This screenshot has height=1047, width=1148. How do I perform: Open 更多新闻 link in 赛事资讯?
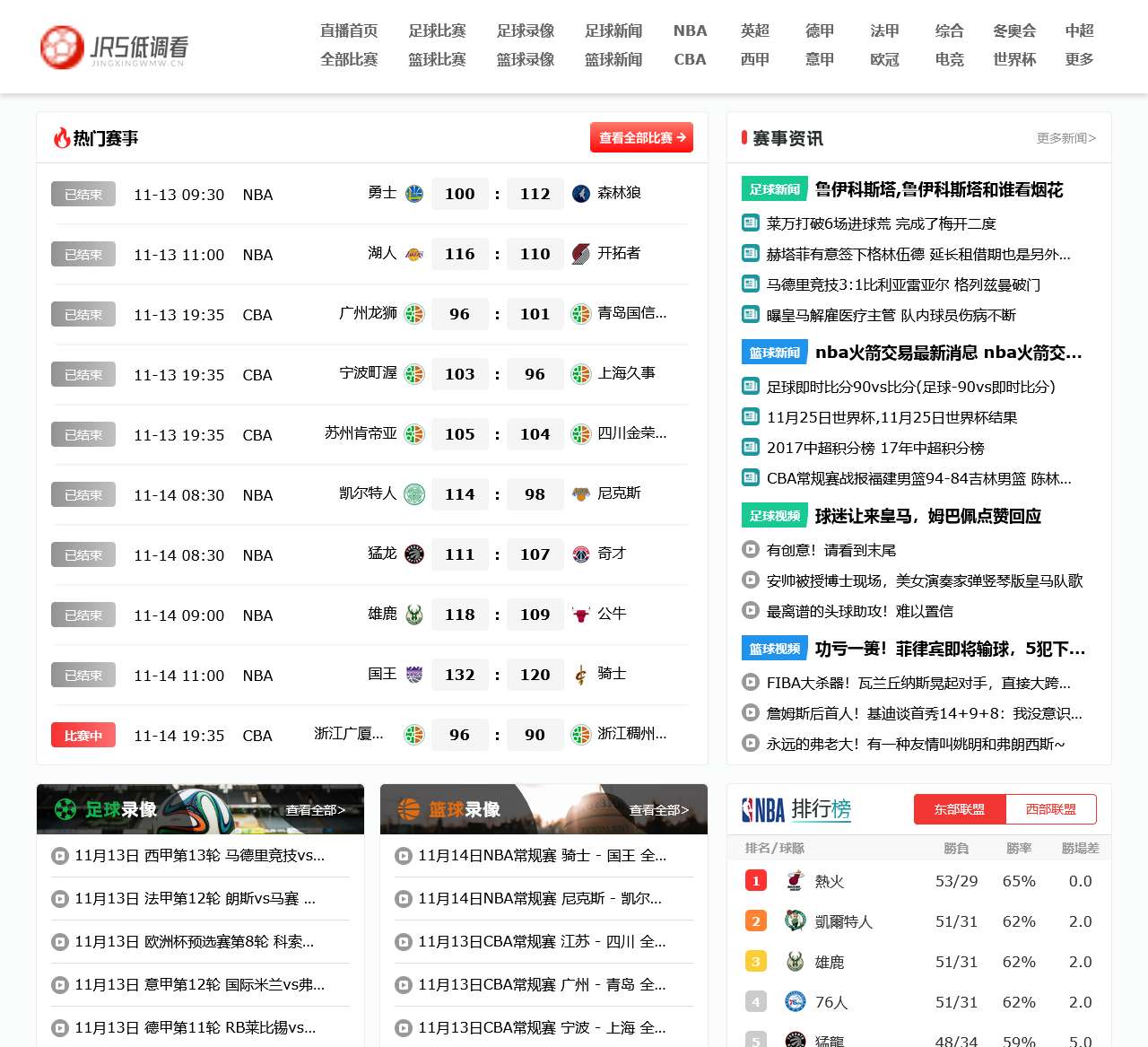click(1066, 138)
